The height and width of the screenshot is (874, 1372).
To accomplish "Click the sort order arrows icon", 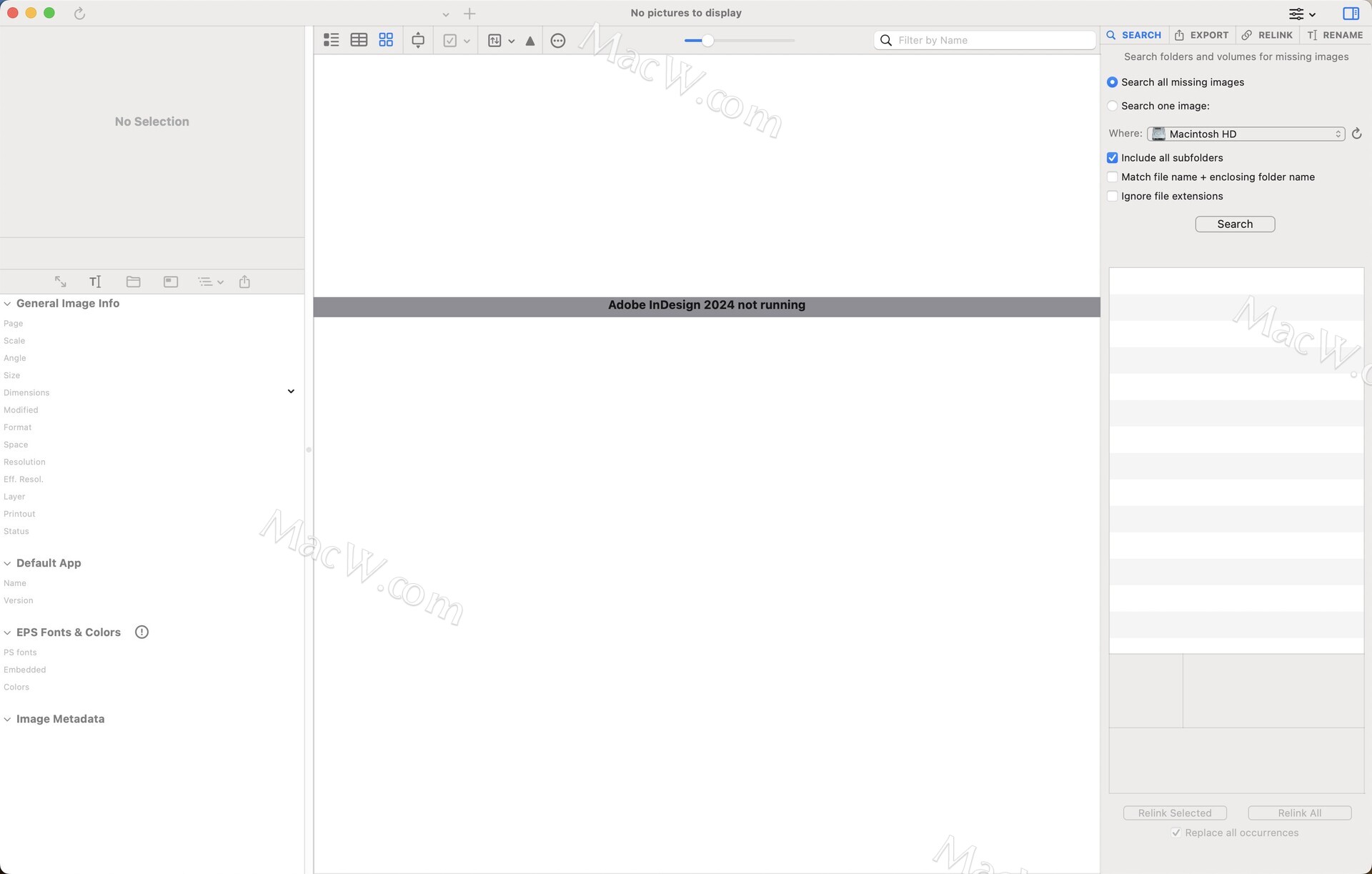I will 494,41.
